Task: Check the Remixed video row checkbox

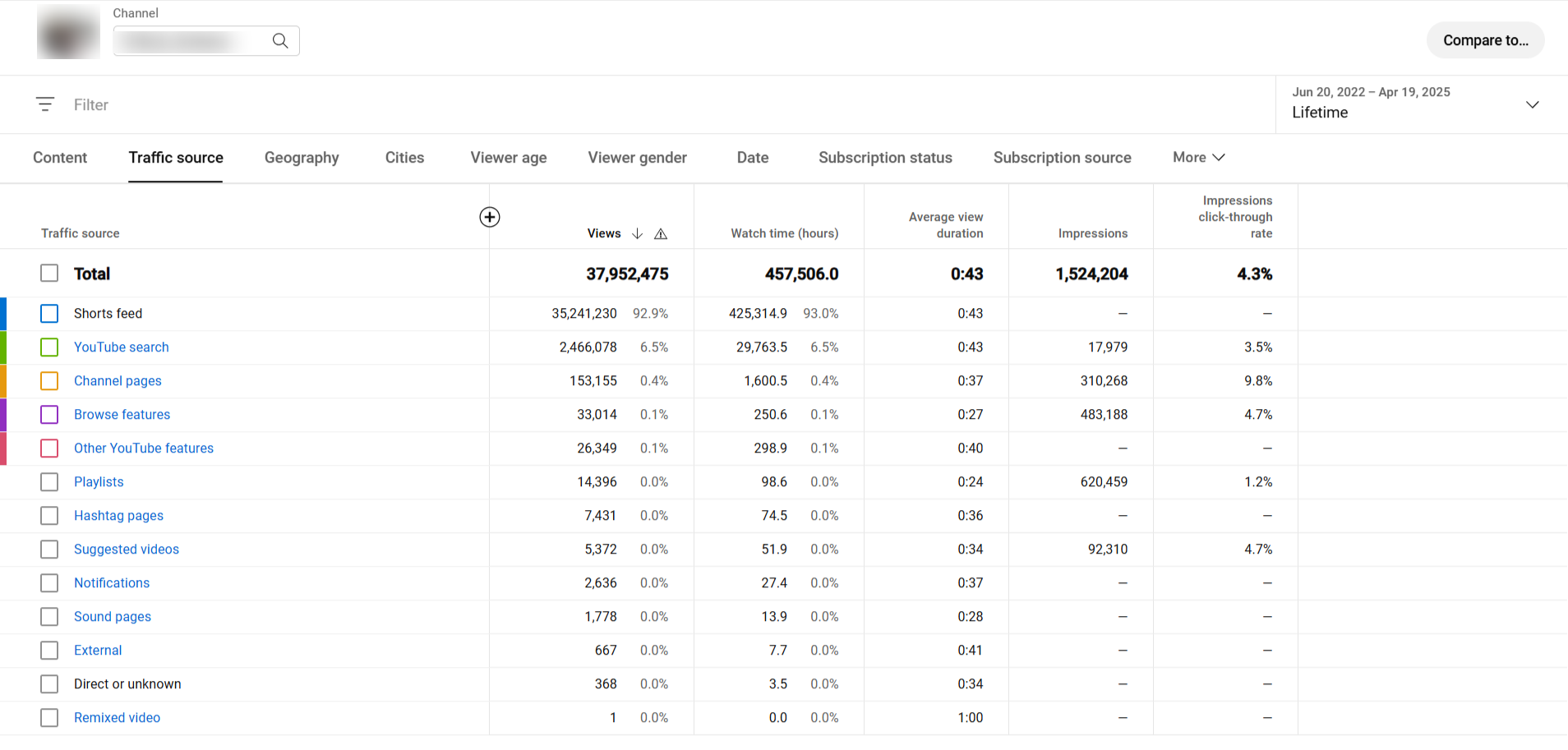Action: [49, 717]
